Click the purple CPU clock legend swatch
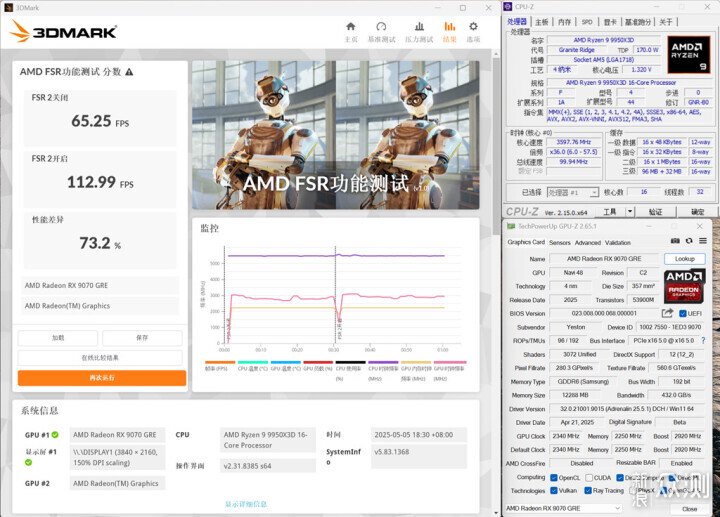The height and width of the screenshot is (517, 720). click(383, 362)
